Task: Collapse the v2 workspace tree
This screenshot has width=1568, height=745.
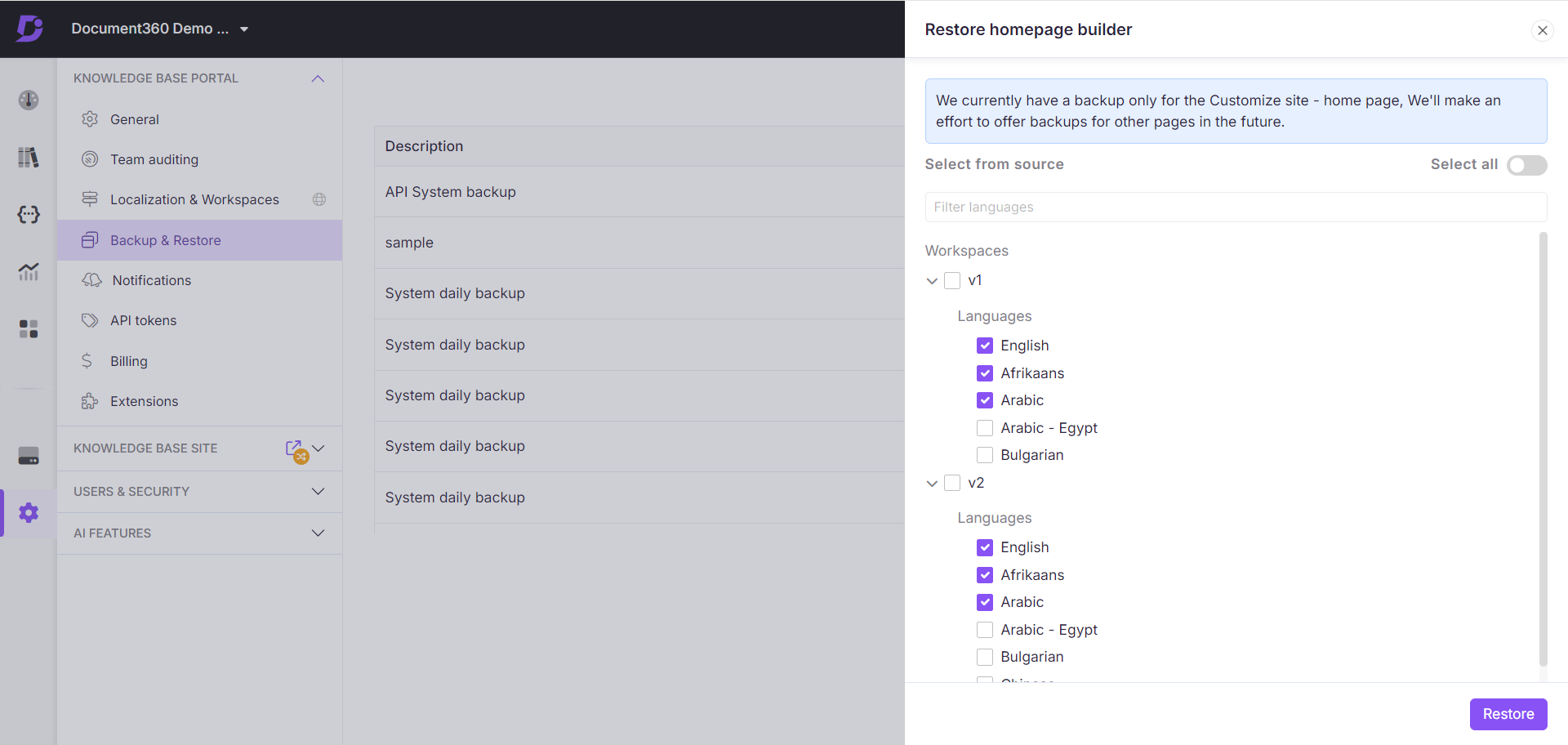Action: point(932,484)
